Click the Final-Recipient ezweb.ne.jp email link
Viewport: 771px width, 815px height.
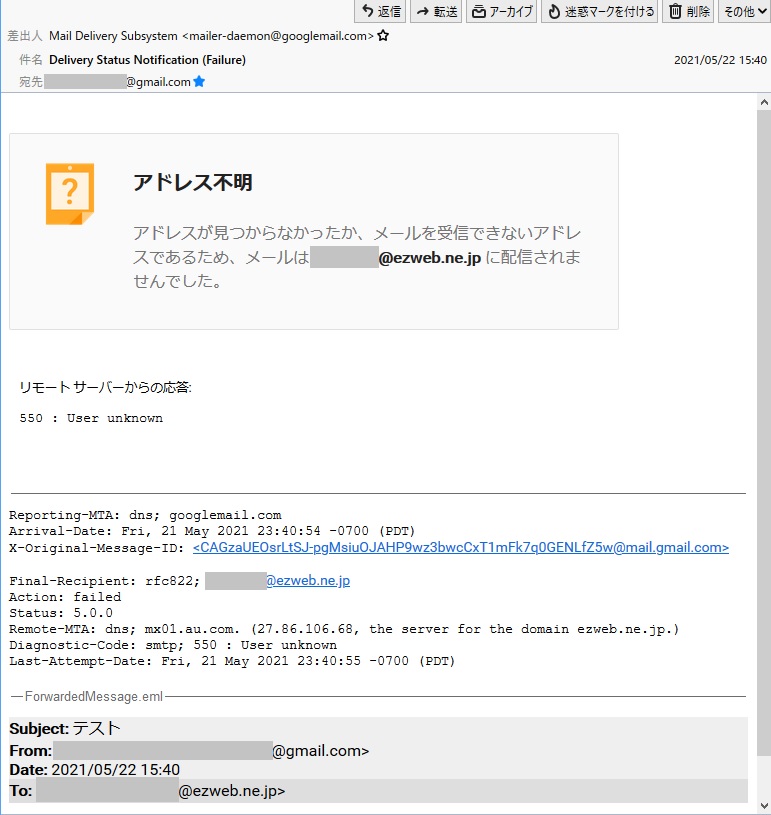tap(307, 581)
